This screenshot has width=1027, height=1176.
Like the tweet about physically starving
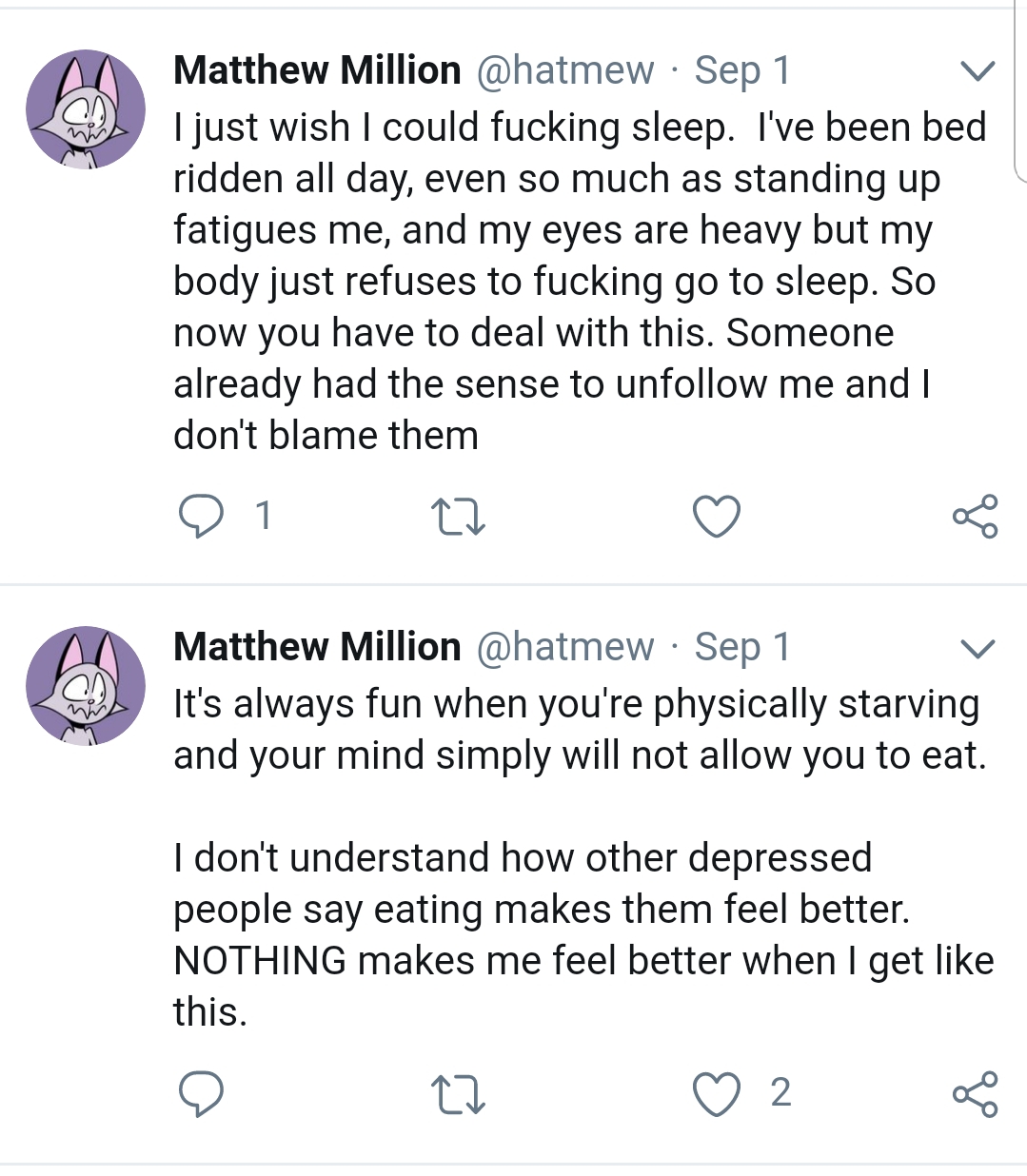716,1093
